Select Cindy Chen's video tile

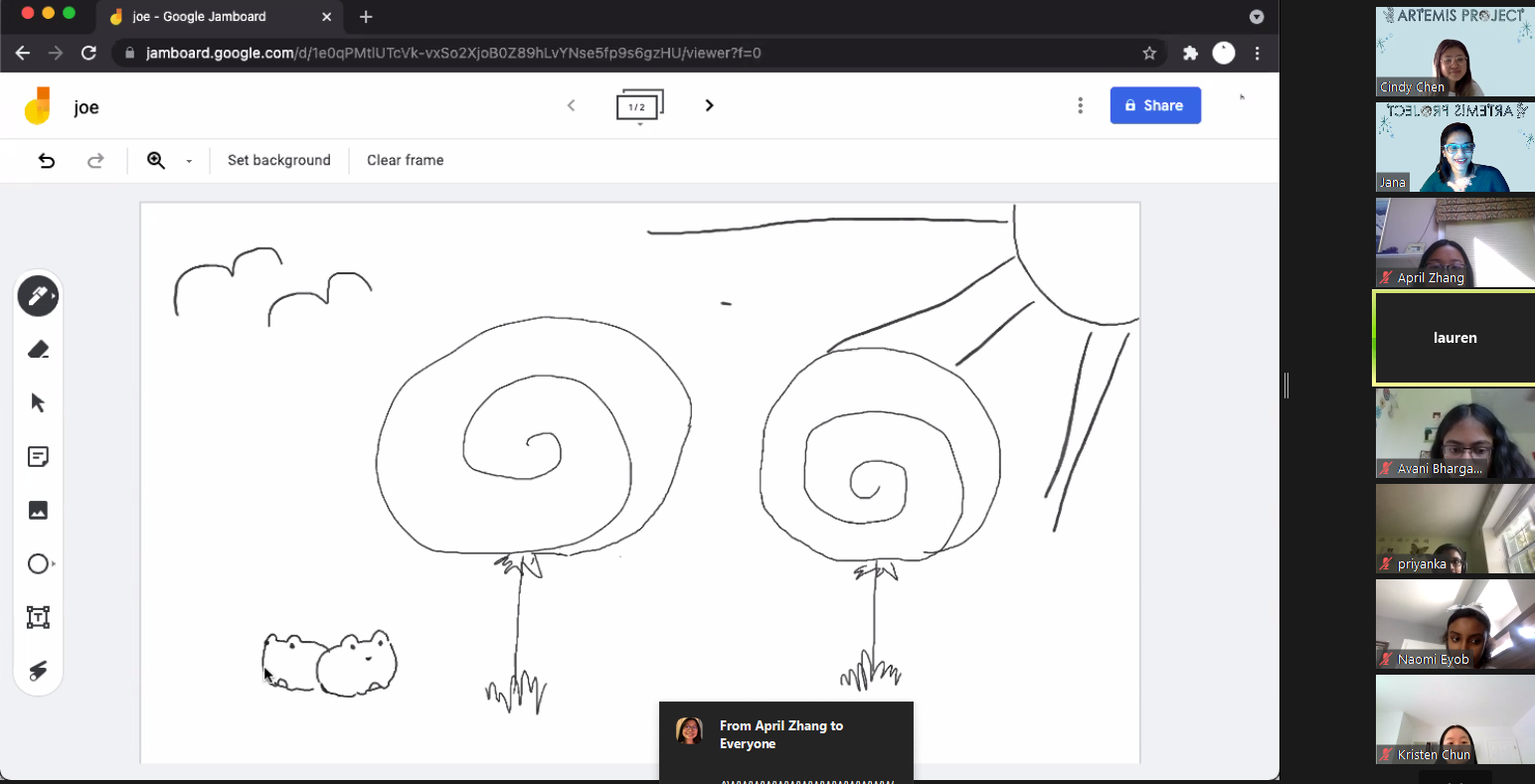pos(1455,51)
